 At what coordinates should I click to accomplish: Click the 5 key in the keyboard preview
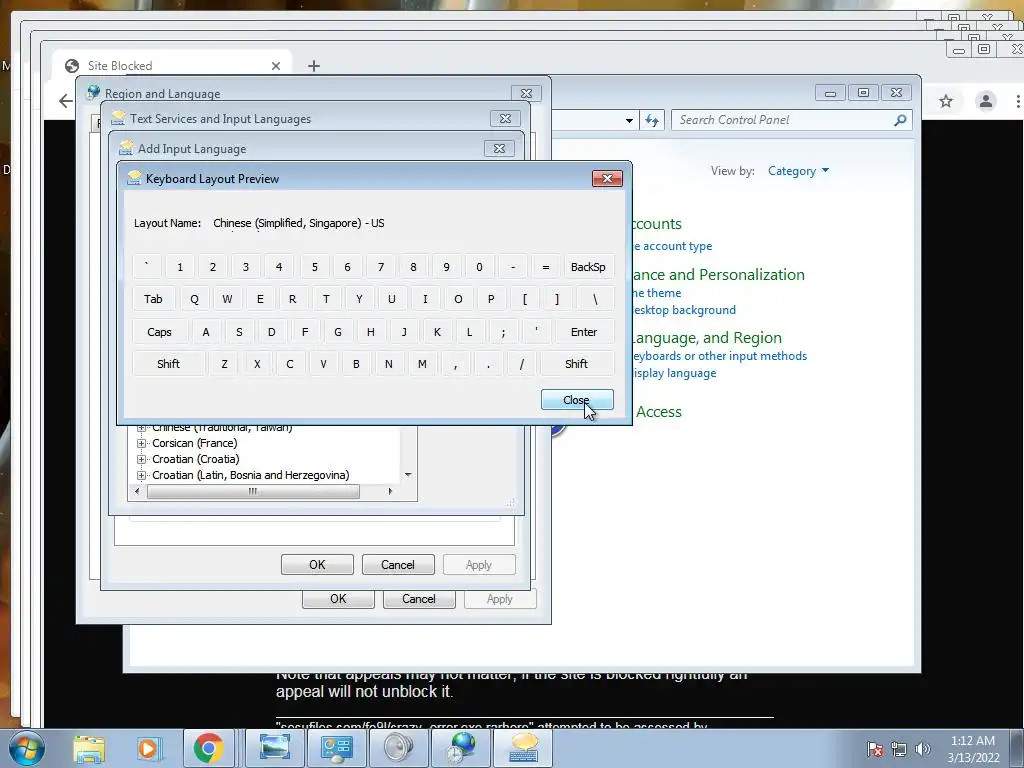coord(315,266)
